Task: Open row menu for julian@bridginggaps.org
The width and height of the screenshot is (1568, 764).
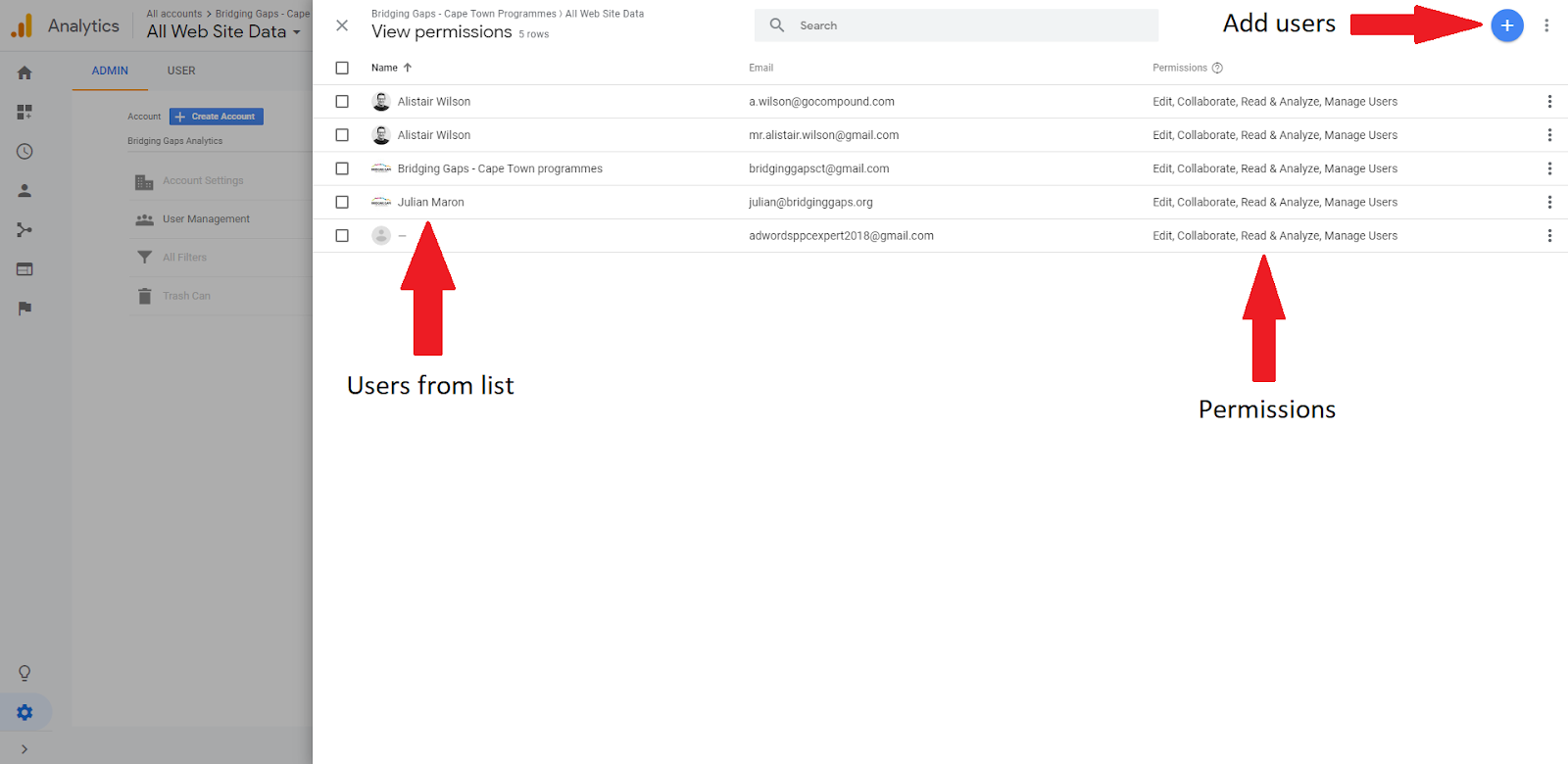Action: (1549, 202)
